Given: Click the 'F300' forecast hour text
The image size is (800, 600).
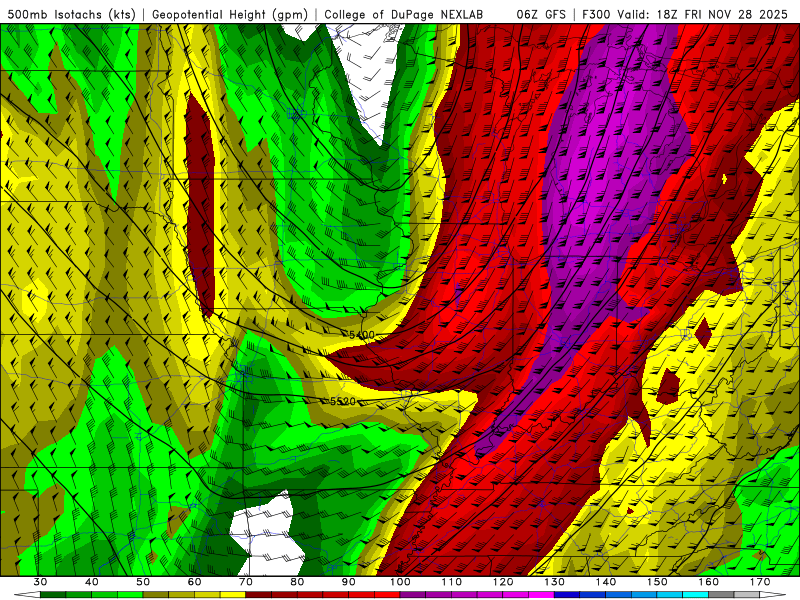Looking at the screenshot, I should click(x=596, y=14).
